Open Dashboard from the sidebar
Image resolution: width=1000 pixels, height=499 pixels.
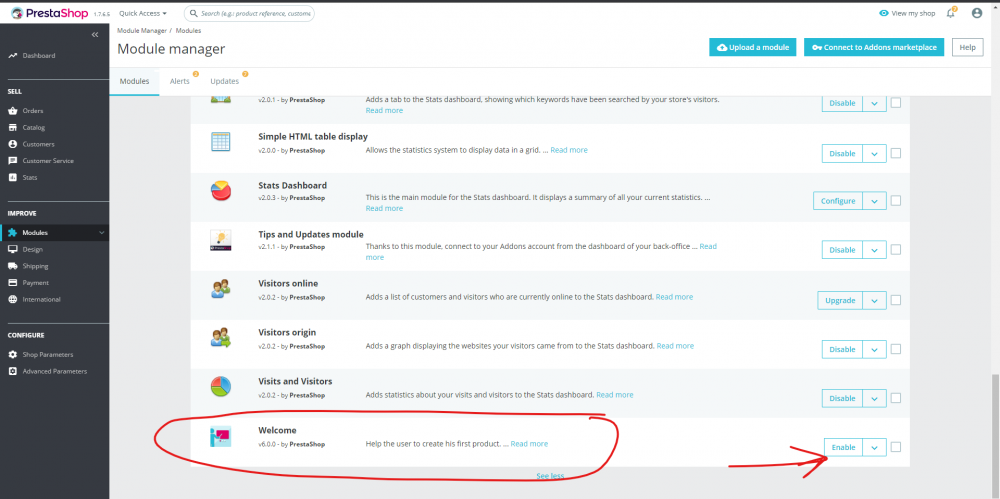coord(39,56)
